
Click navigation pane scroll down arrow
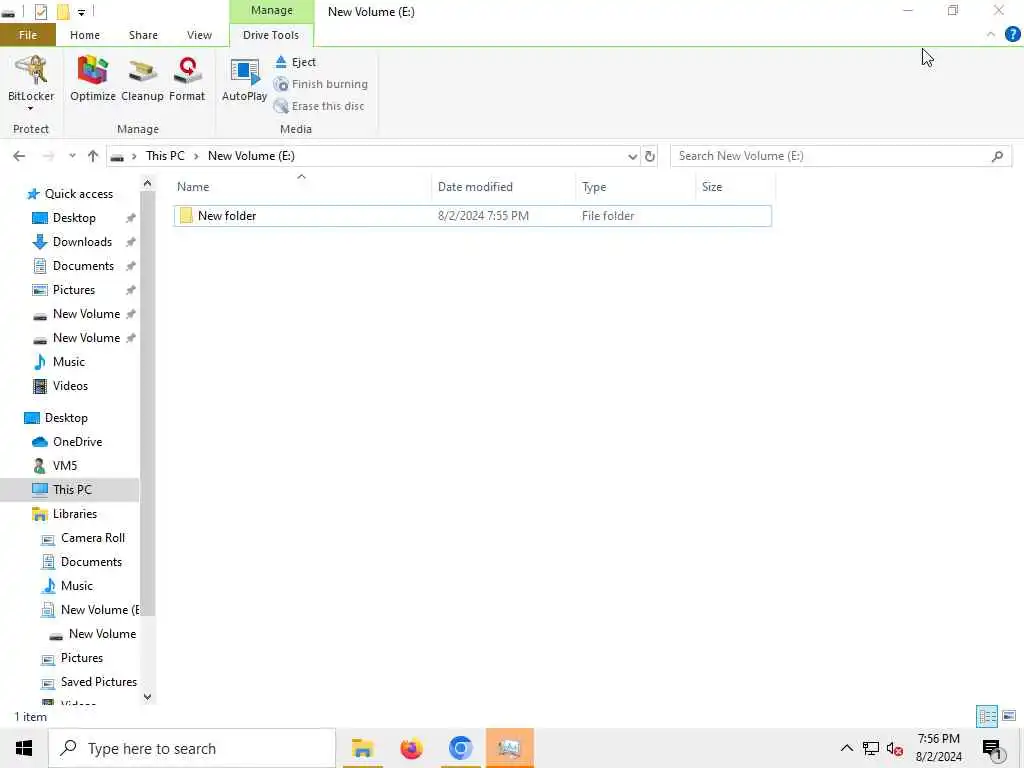tap(148, 697)
